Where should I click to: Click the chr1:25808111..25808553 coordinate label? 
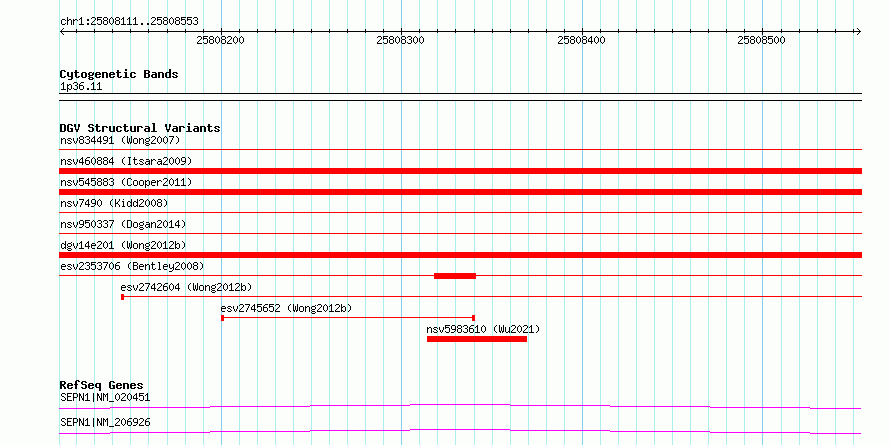coord(129,22)
